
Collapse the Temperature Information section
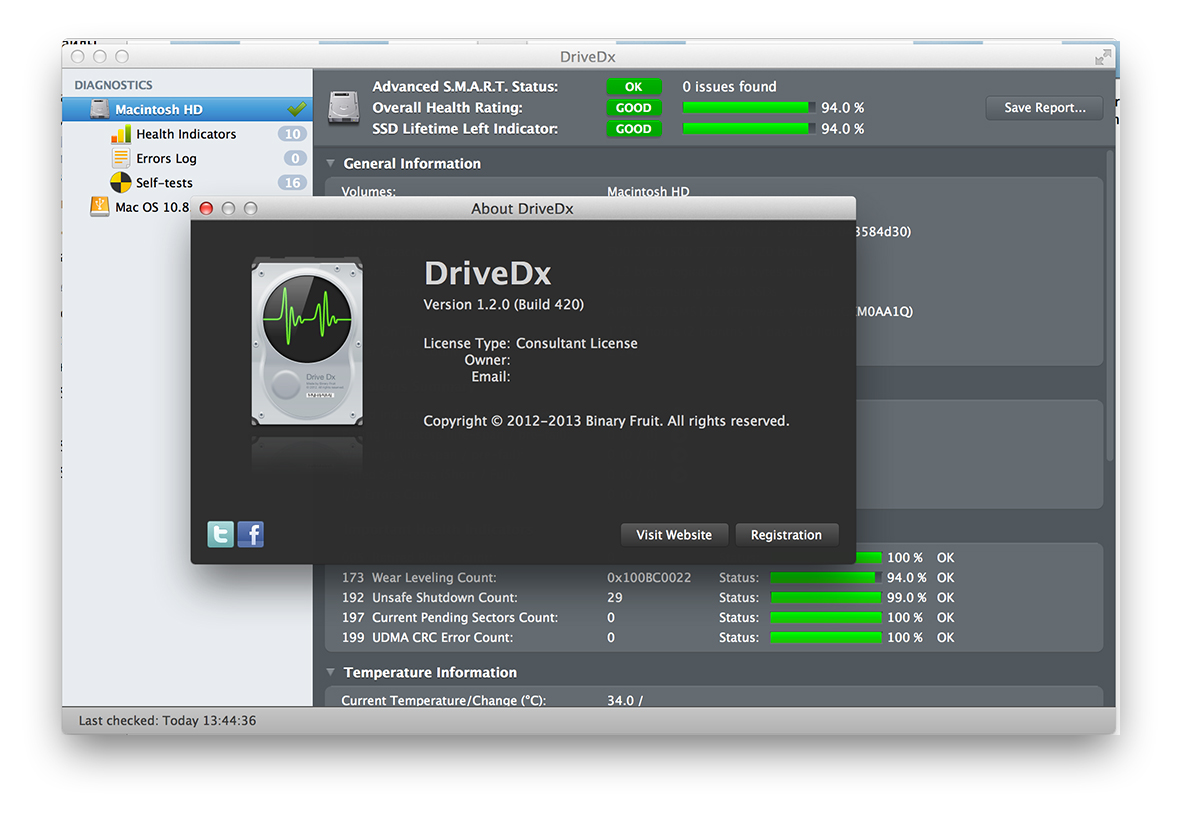[330, 672]
